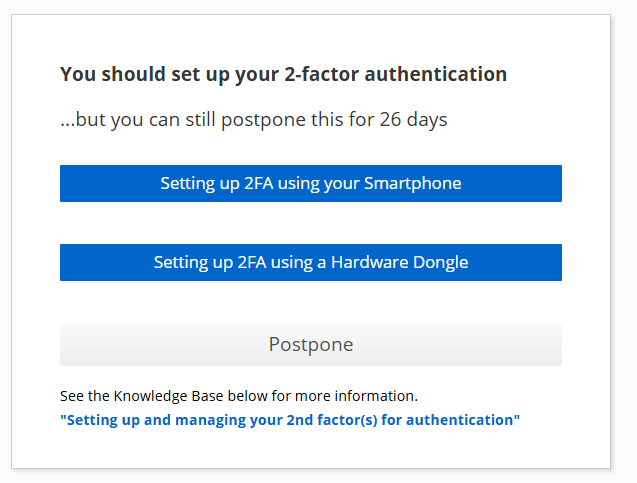The height and width of the screenshot is (483, 637).
Task: Start the smartphone-based 2FA setup
Action: tap(310, 184)
